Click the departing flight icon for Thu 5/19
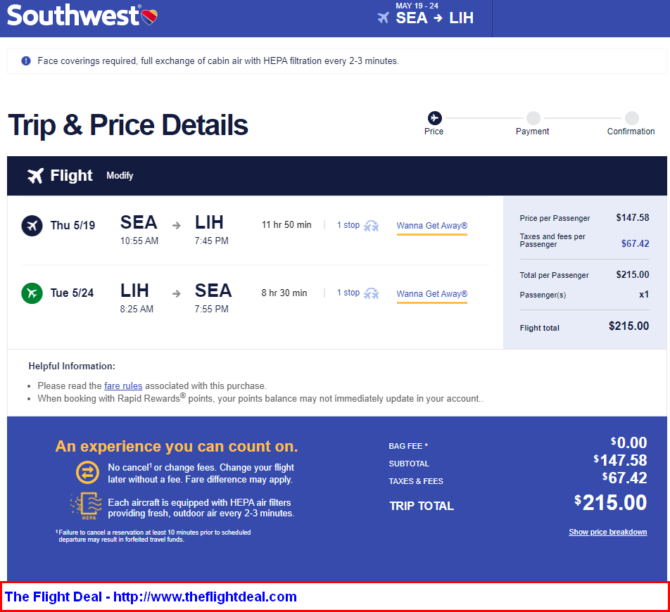This screenshot has height=612, width=670. (32, 225)
